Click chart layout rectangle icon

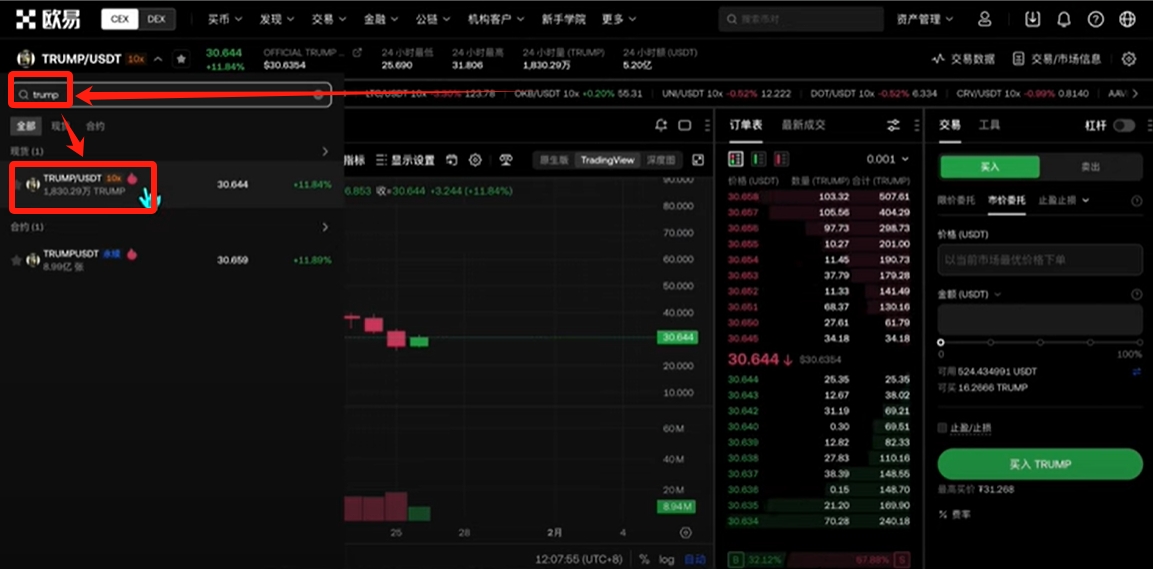pyautogui.click(x=685, y=125)
